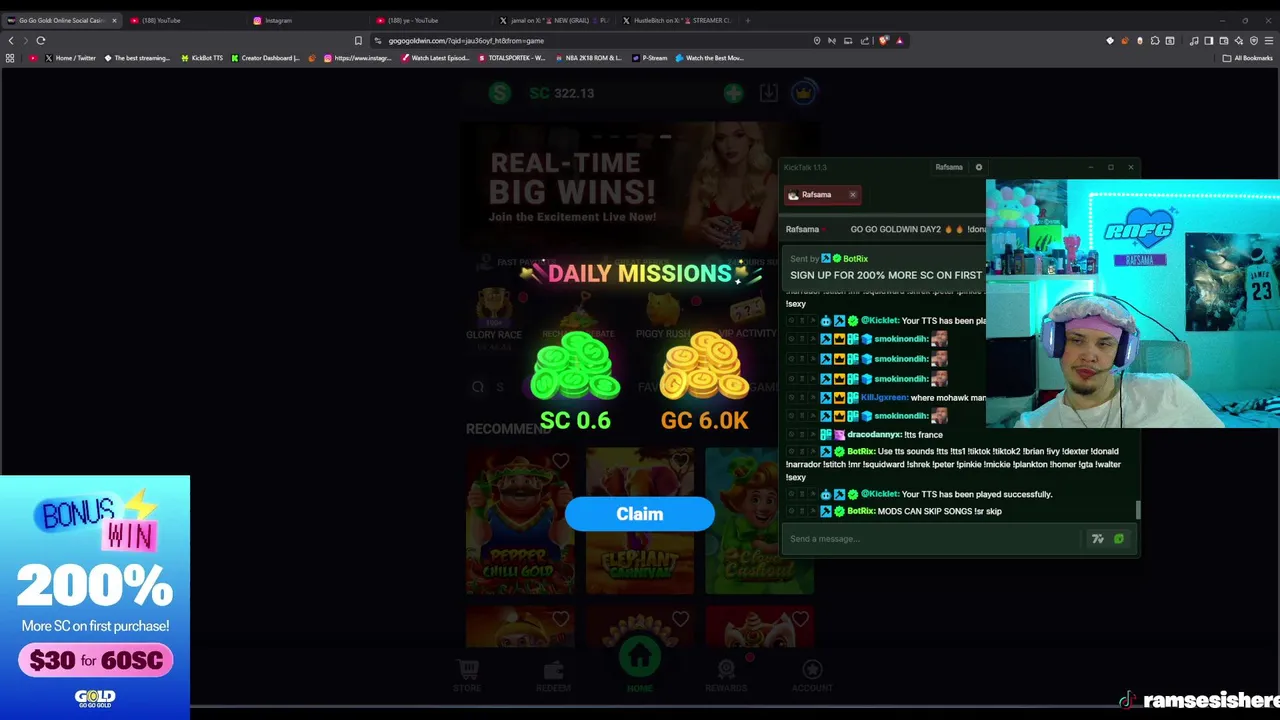Image resolution: width=1280 pixels, height=720 pixels.
Task: Focus the Send a message field
Action: [934, 539]
